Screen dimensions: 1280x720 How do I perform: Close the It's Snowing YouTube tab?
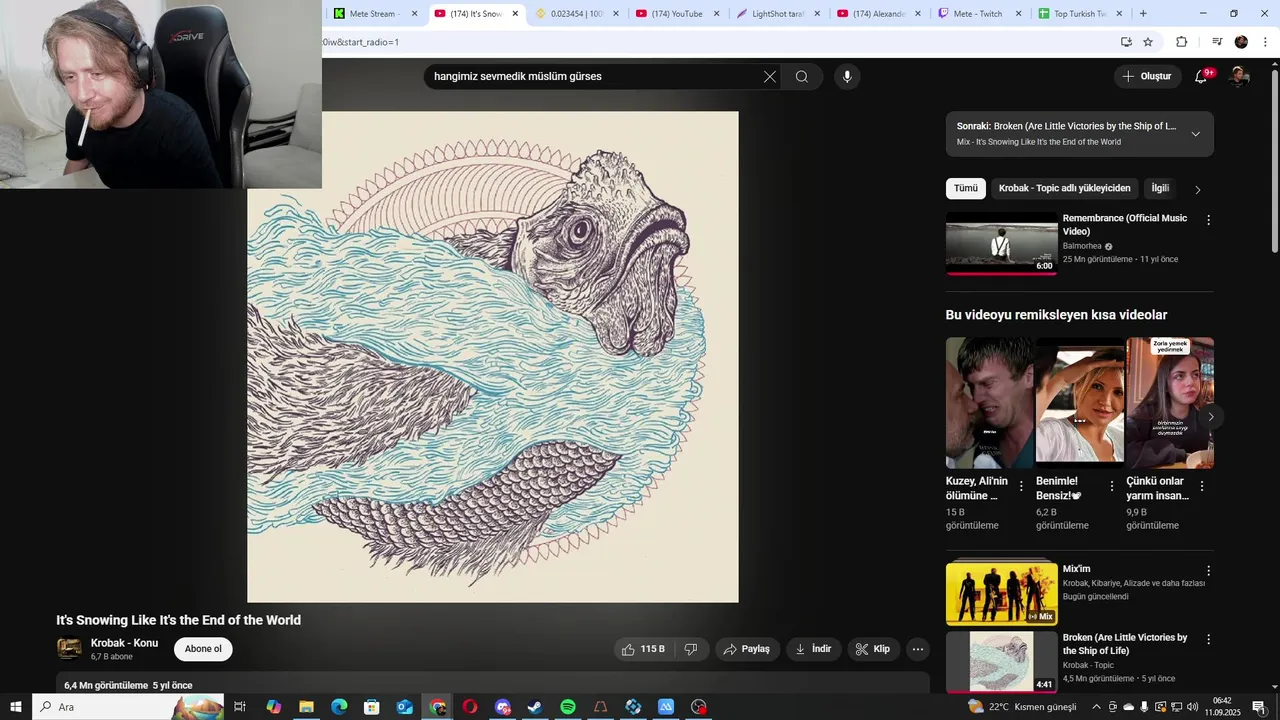tap(515, 14)
